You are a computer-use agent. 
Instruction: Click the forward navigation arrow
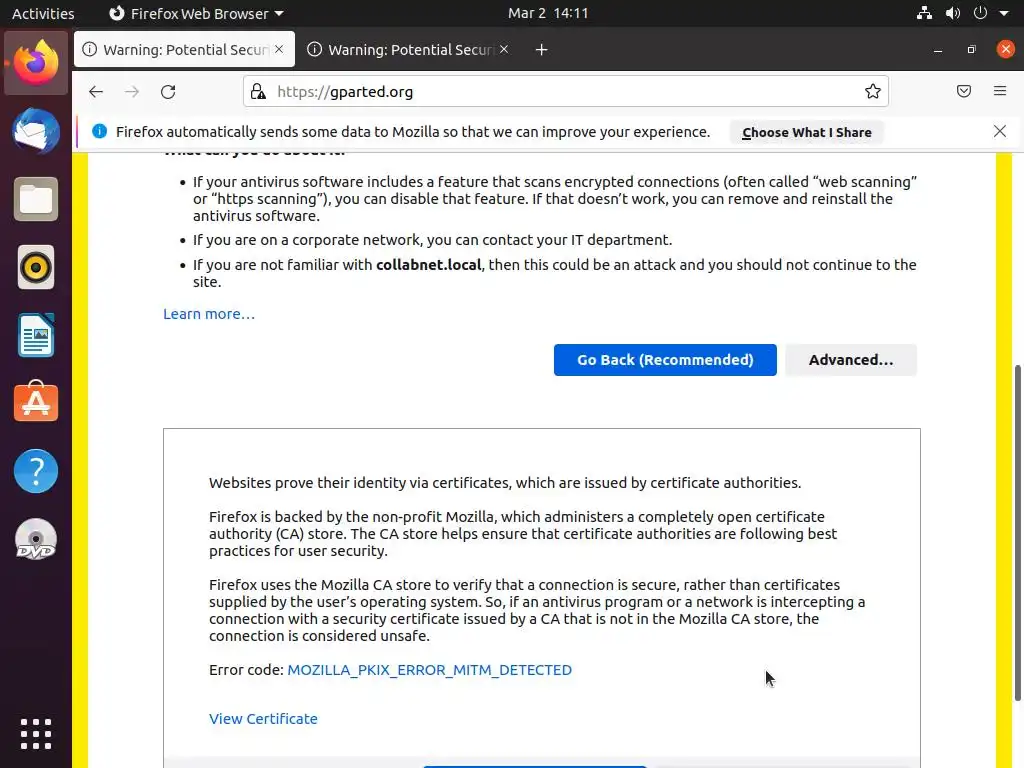click(x=132, y=91)
